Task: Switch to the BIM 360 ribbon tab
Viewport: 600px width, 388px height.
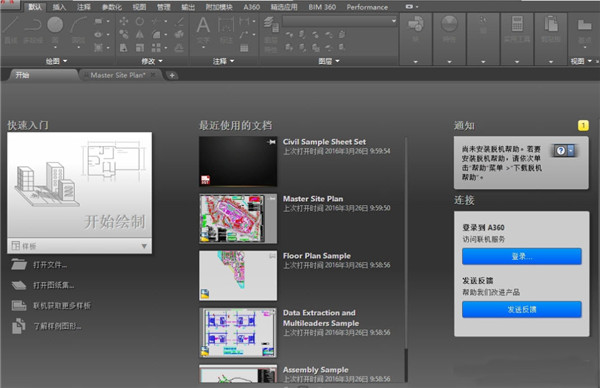Action: pos(322,7)
